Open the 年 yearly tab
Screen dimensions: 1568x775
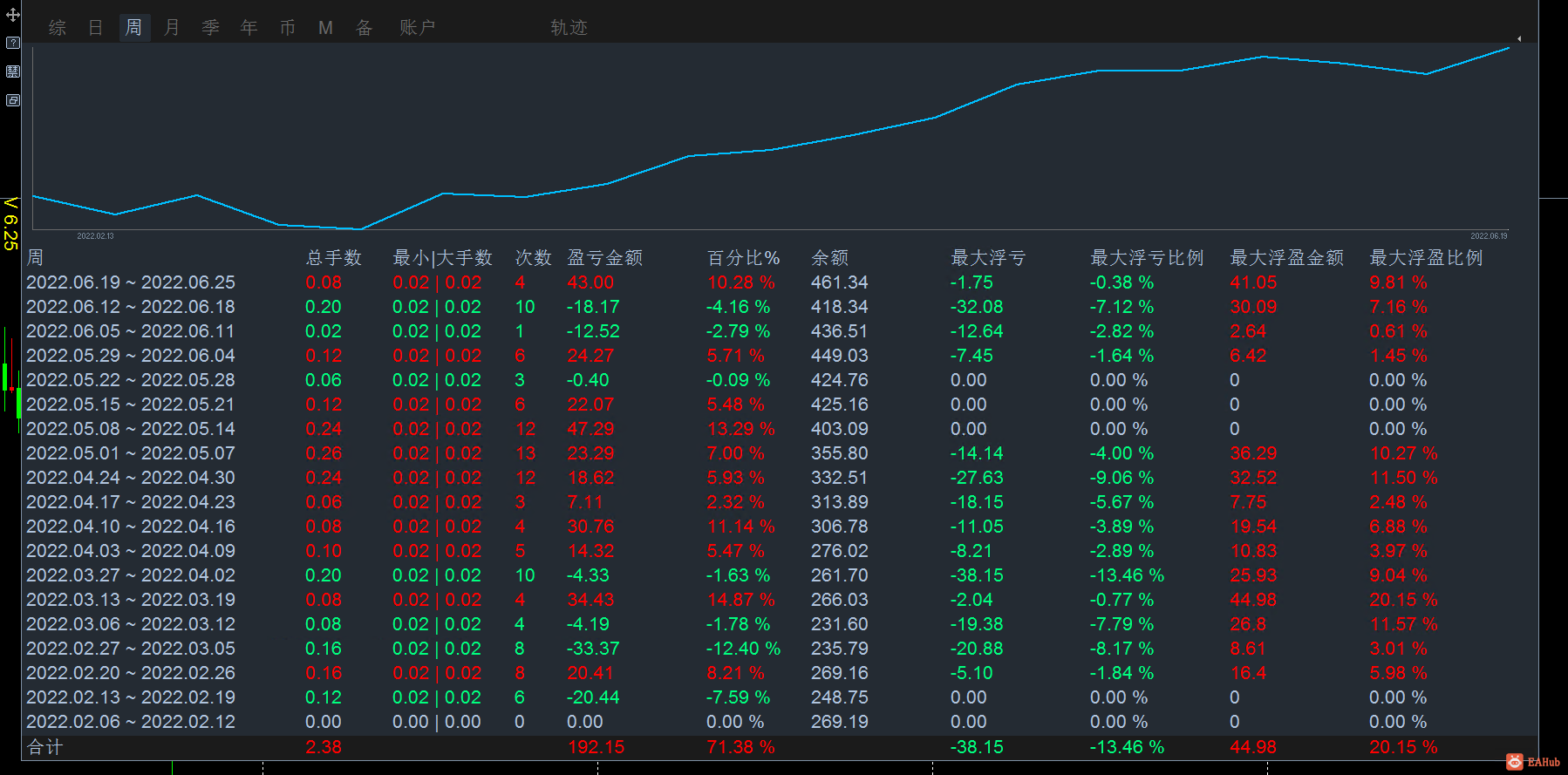249,28
